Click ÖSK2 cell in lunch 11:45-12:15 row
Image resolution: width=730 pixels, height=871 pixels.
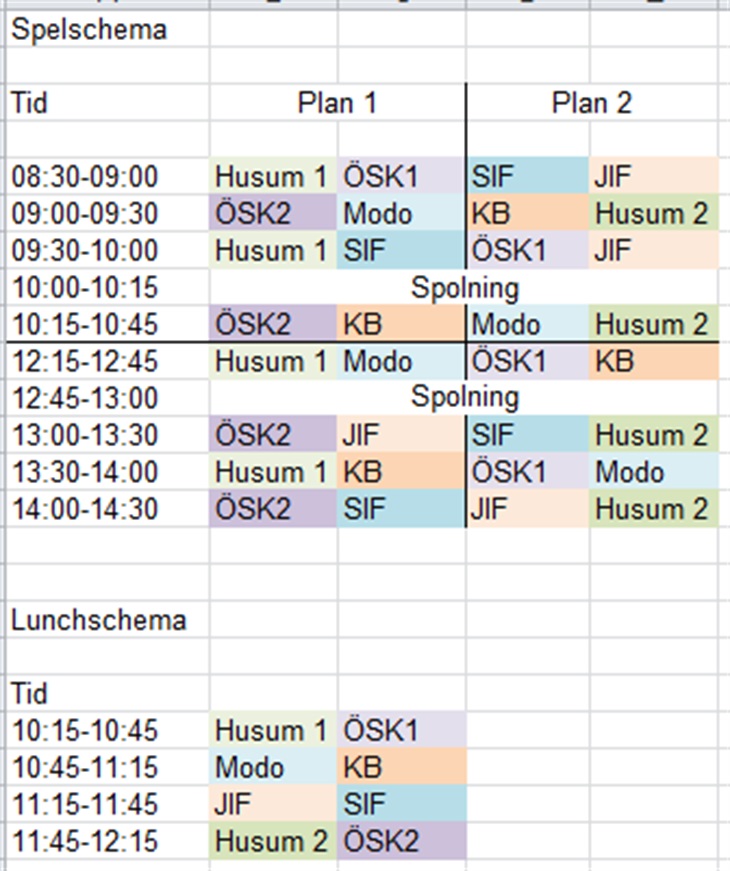(x=402, y=840)
